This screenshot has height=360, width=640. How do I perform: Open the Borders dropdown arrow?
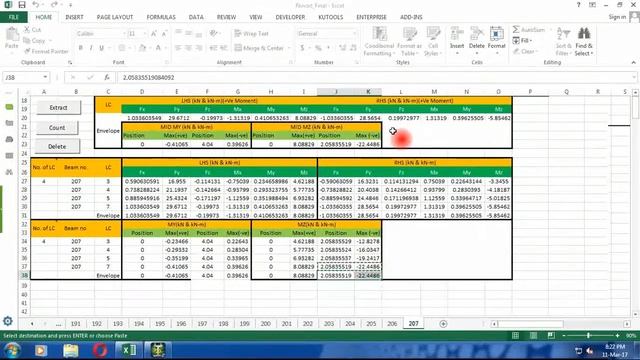coord(129,48)
